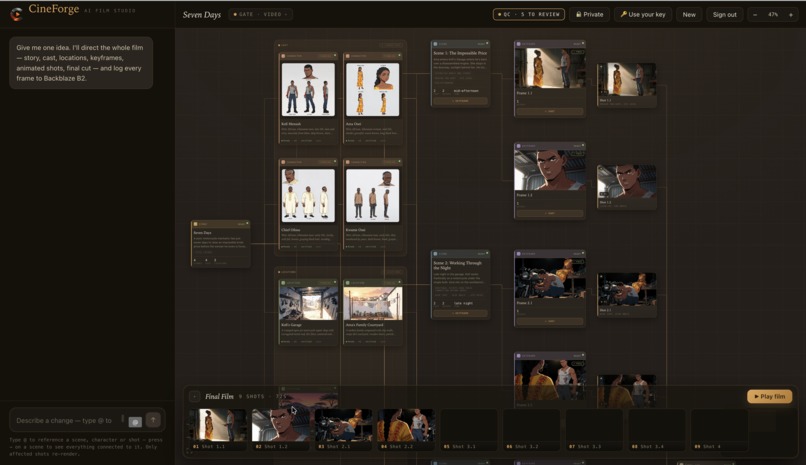Click the intro message chat bubble
806x465 pixels.
81,63
